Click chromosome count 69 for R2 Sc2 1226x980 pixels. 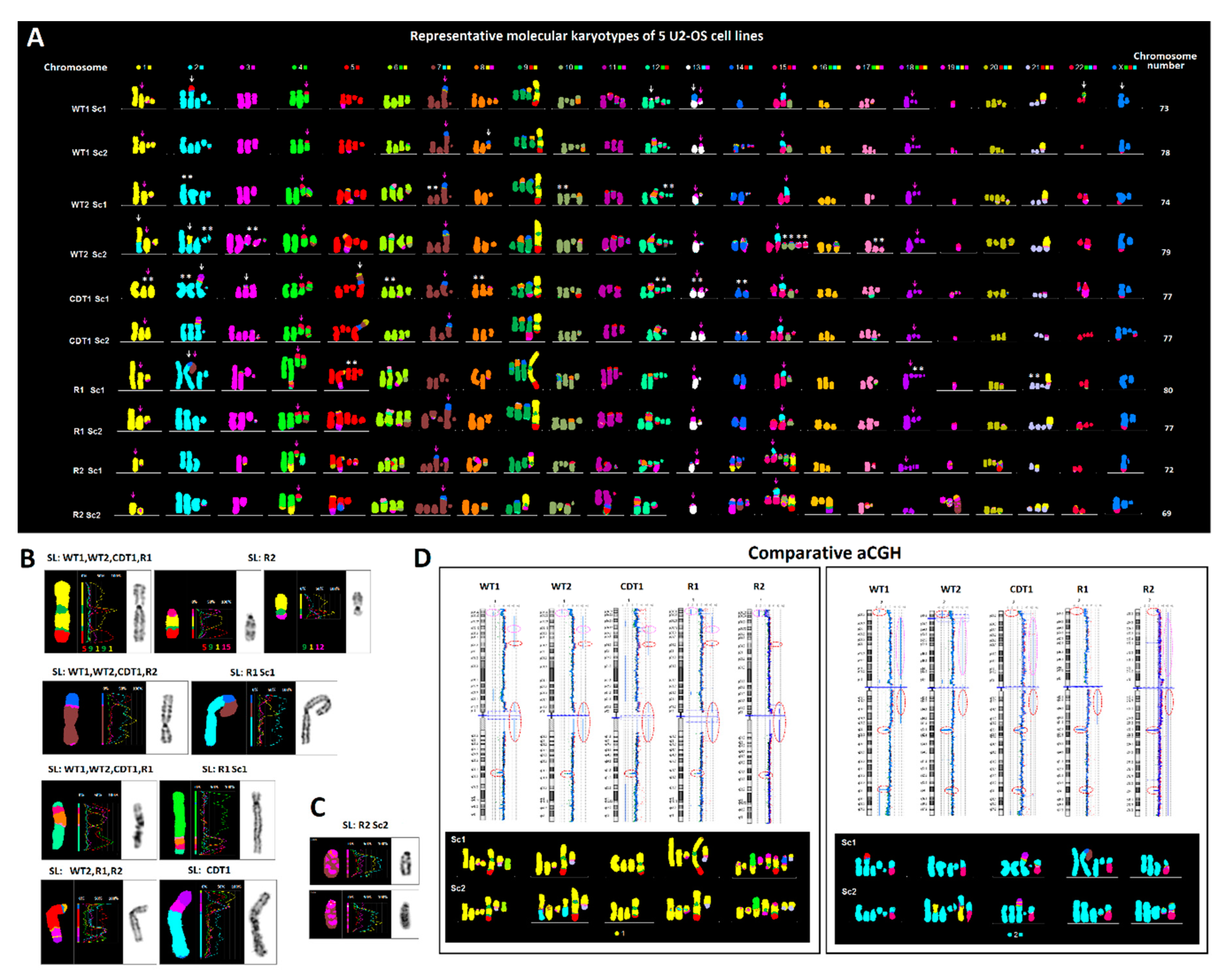click(1166, 513)
